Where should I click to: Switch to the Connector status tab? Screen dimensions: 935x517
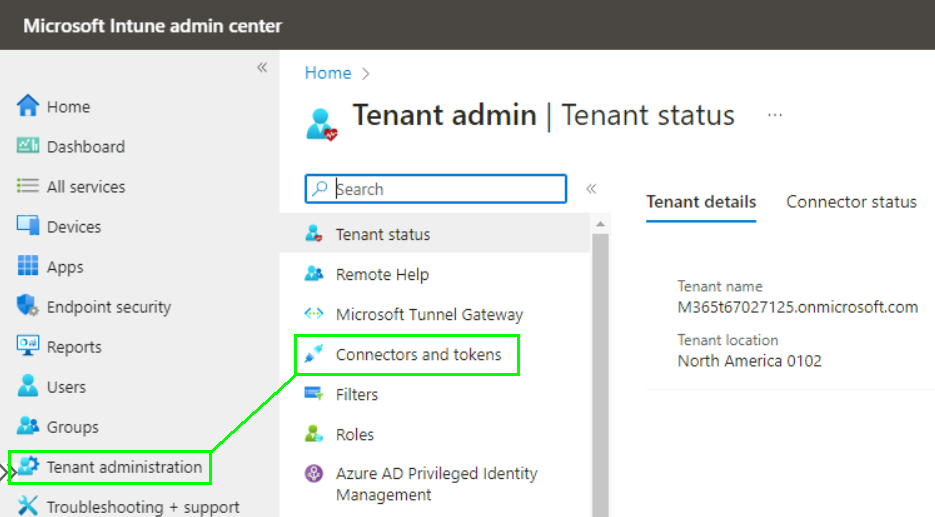coord(851,202)
